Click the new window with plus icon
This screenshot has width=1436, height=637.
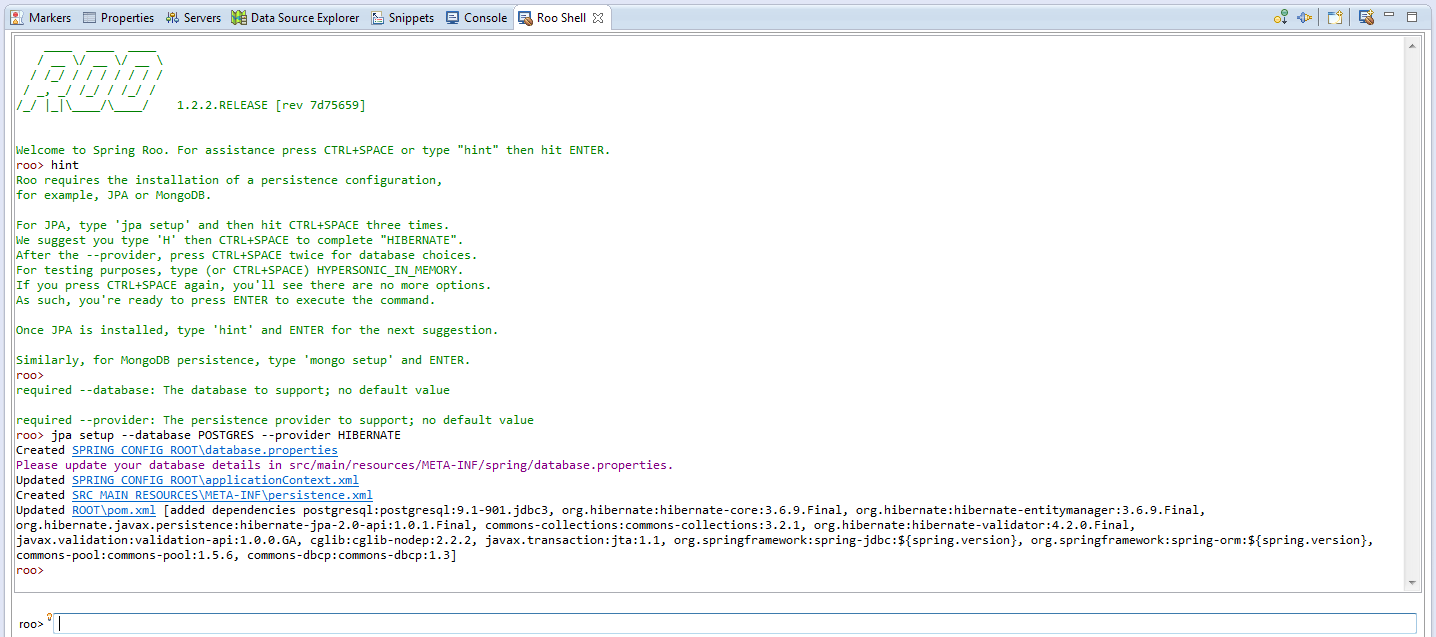coord(1334,17)
